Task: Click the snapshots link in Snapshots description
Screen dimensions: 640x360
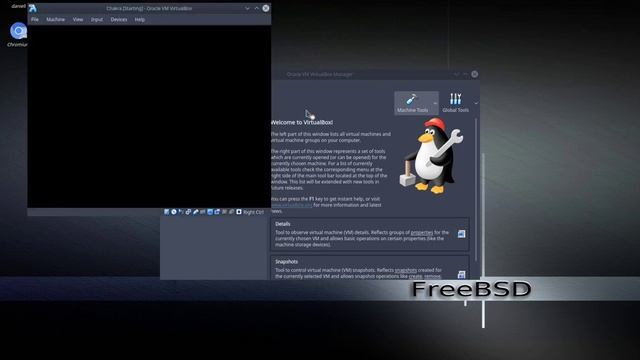Action: pos(406,270)
